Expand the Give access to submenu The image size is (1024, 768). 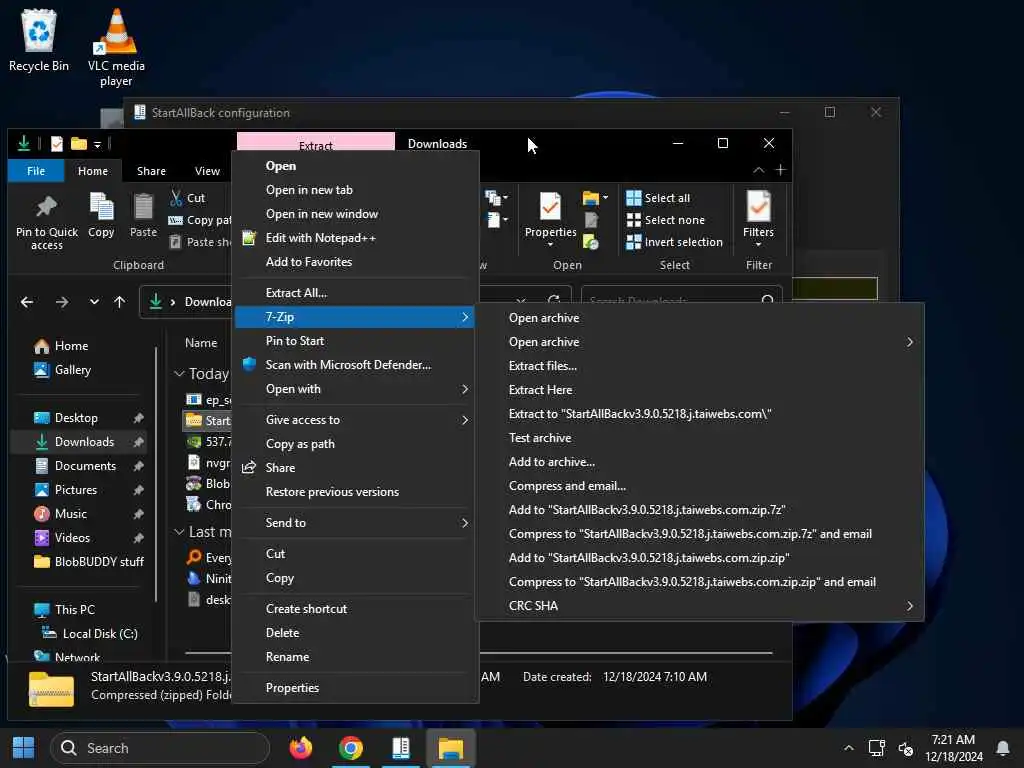[355, 420]
